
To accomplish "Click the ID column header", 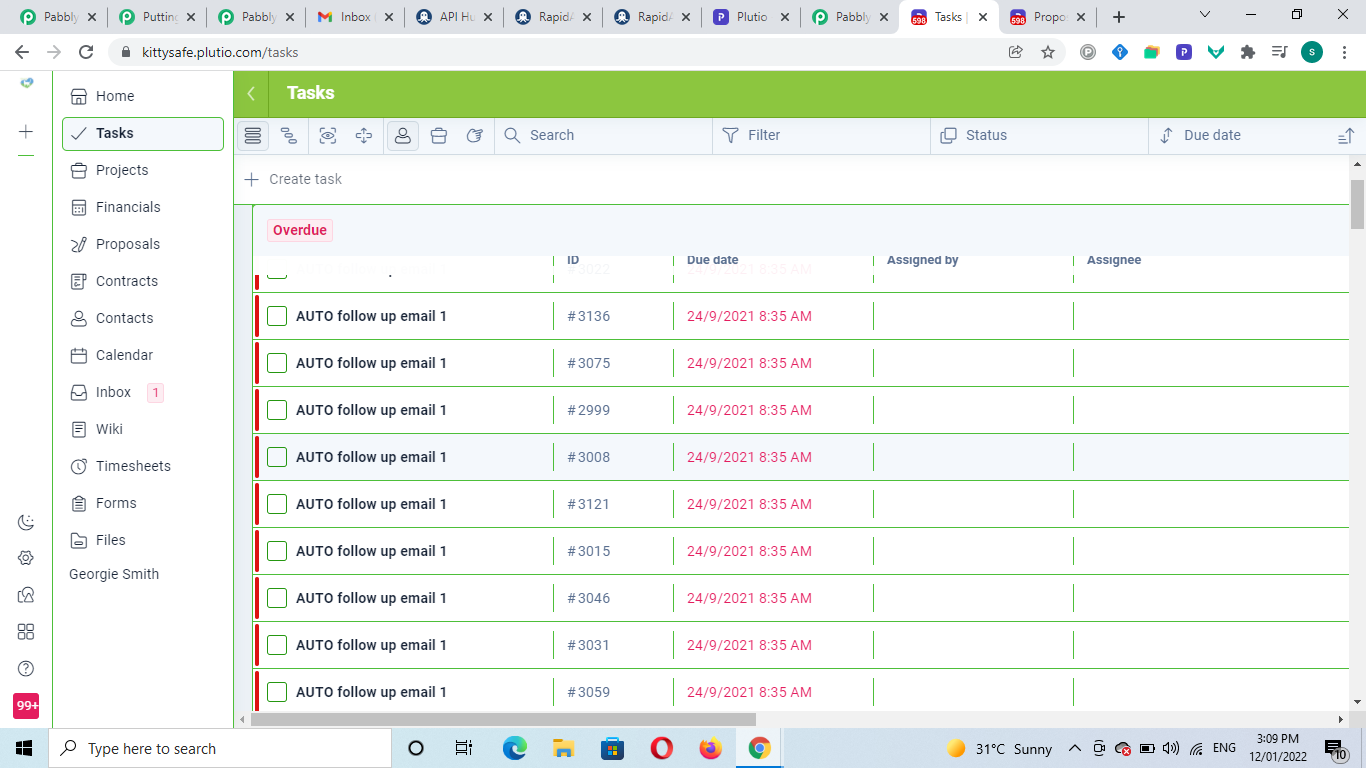I will click(x=573, y=260).
